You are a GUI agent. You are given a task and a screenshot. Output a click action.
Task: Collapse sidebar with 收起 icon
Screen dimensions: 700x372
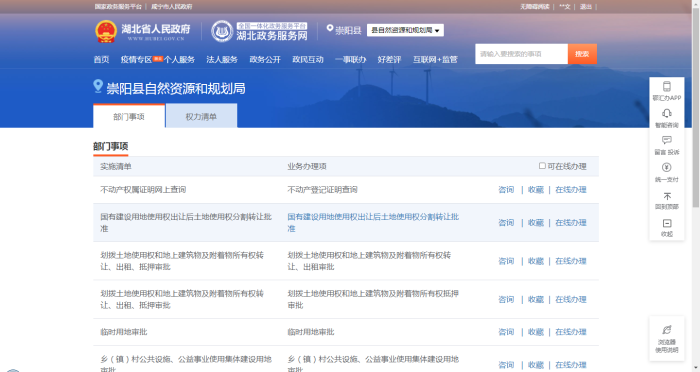[x=667, y=223]
